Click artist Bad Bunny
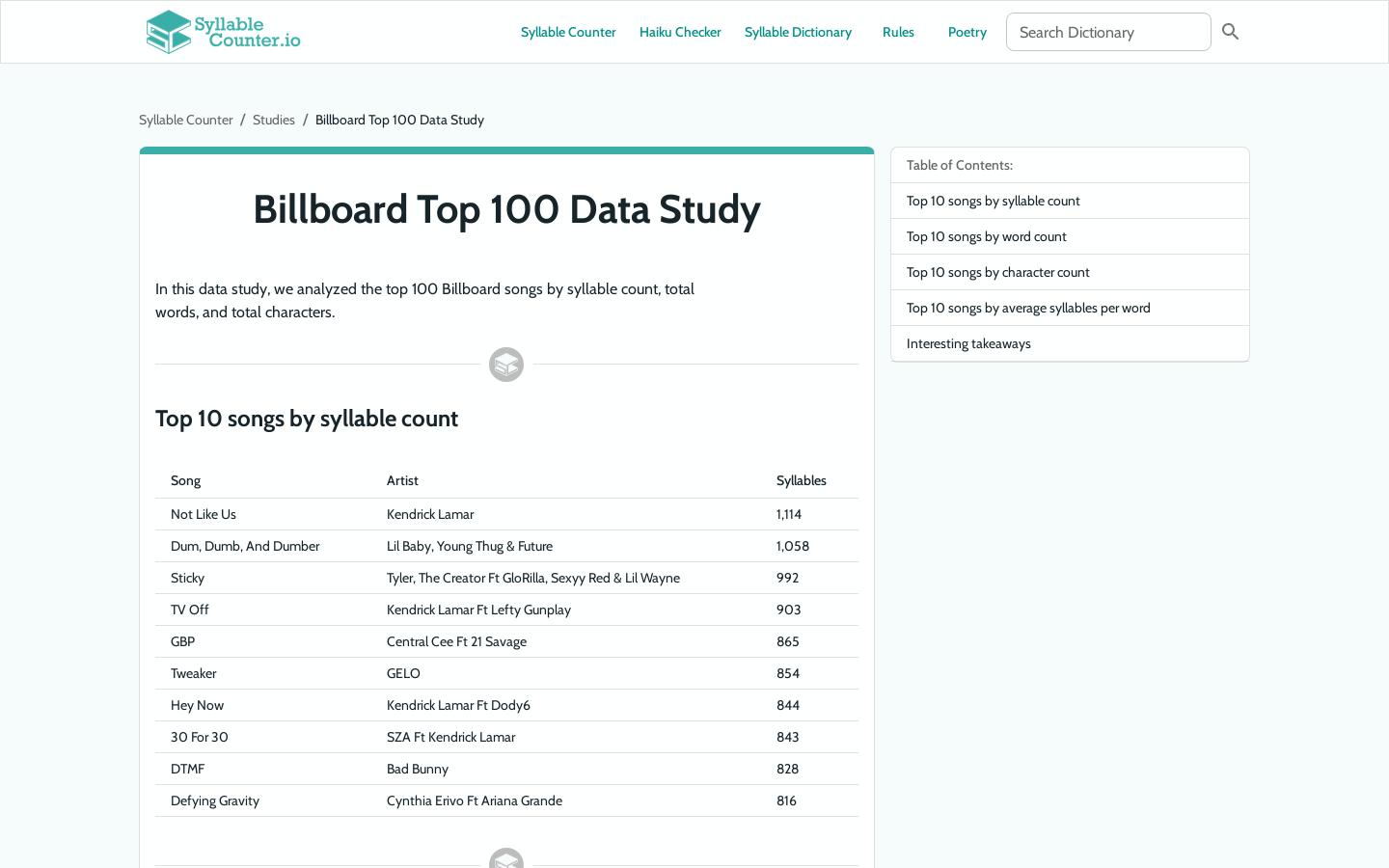1389x868 pixels. point(418,769)
